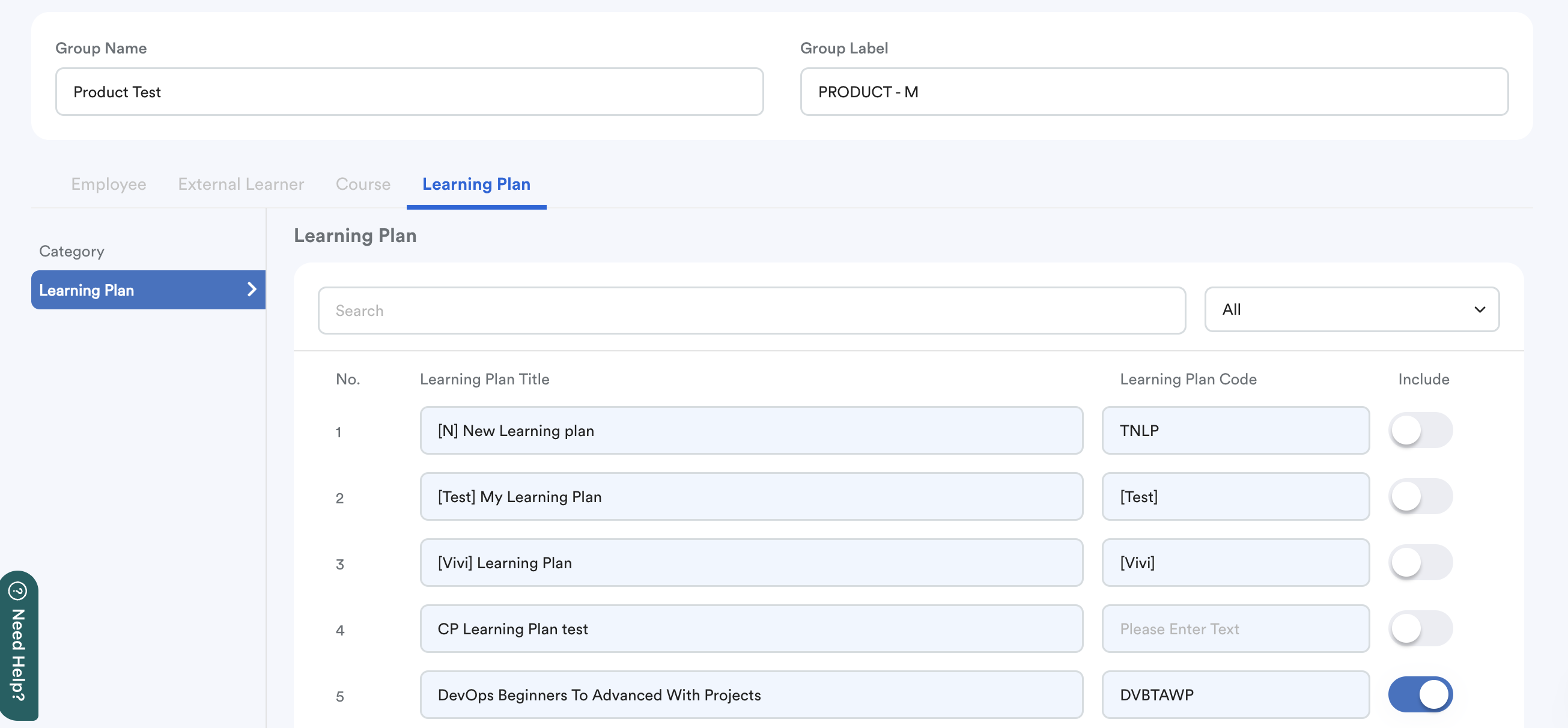The height and width of the screenshot is (728, 1568).
Task: Switch to the Employee tab
Action: 108,184
